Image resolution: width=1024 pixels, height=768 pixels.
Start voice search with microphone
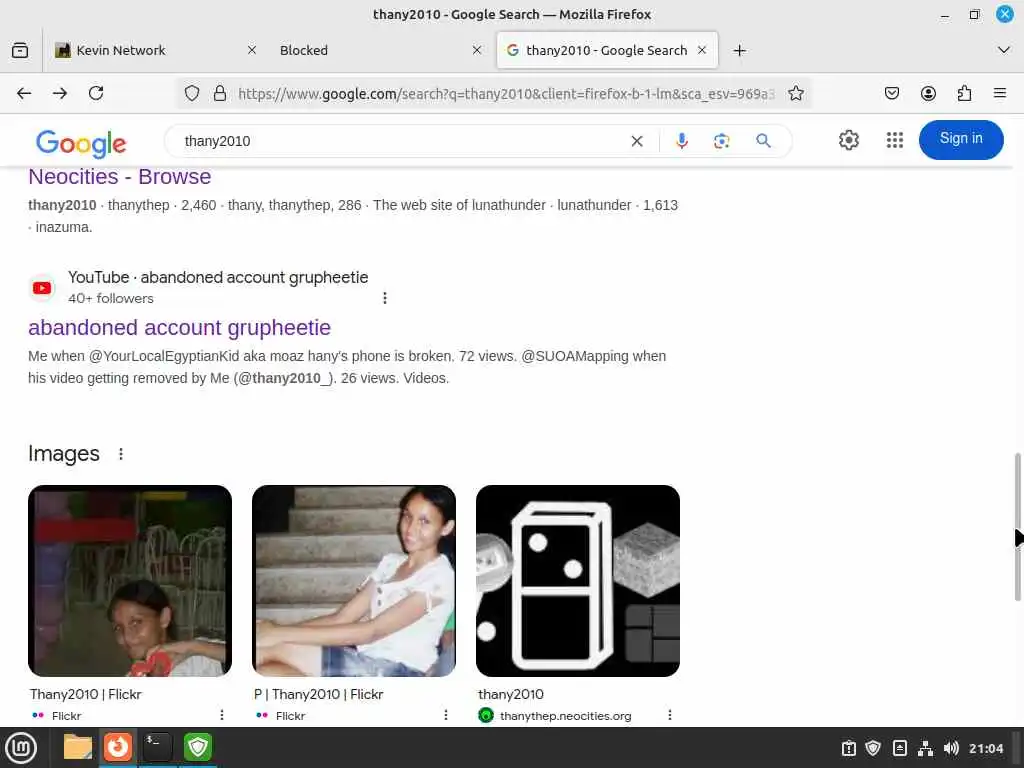tap(682, 141)
